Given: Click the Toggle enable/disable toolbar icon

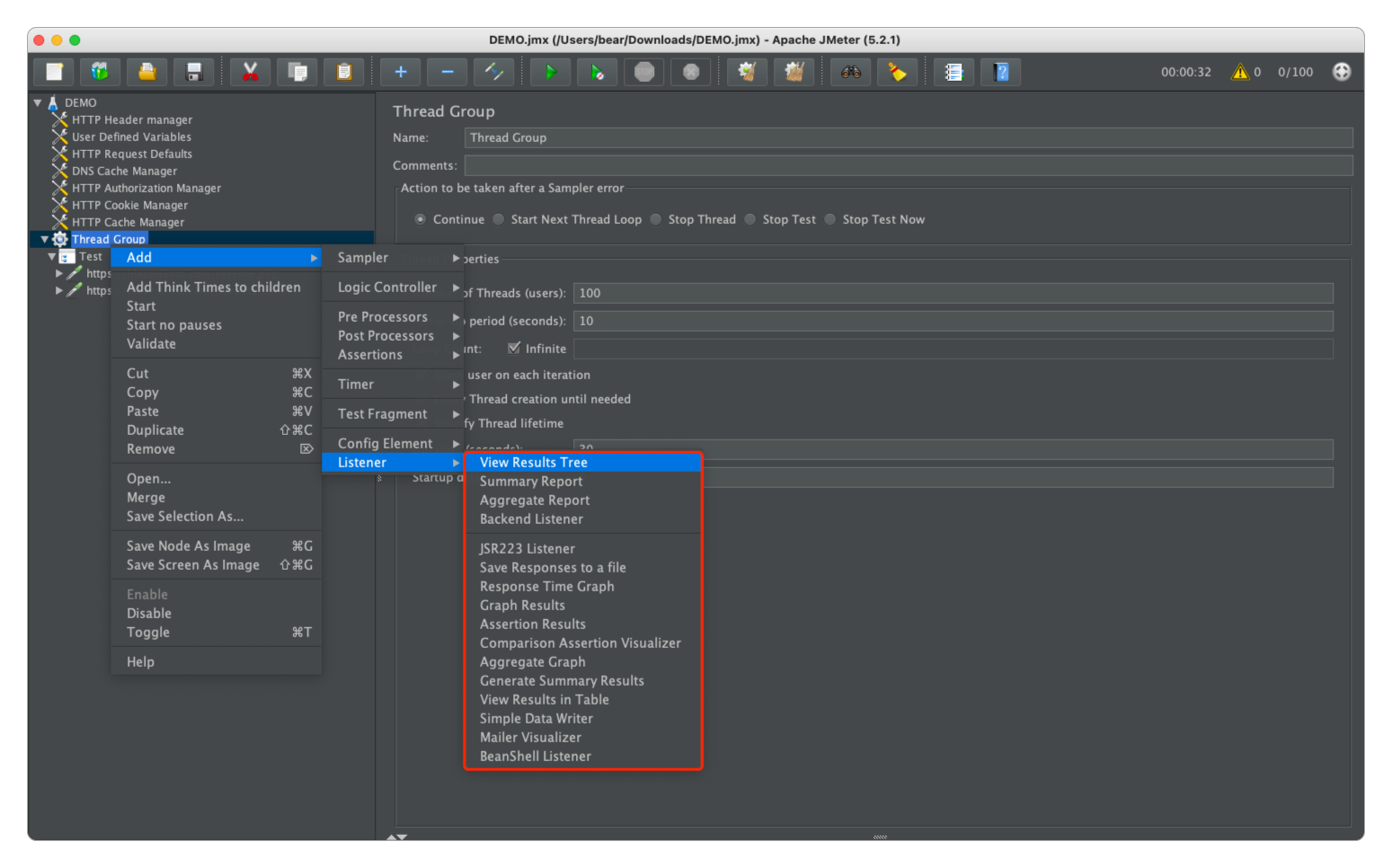Looking at the screenshot, I should (x=494, y=72).
